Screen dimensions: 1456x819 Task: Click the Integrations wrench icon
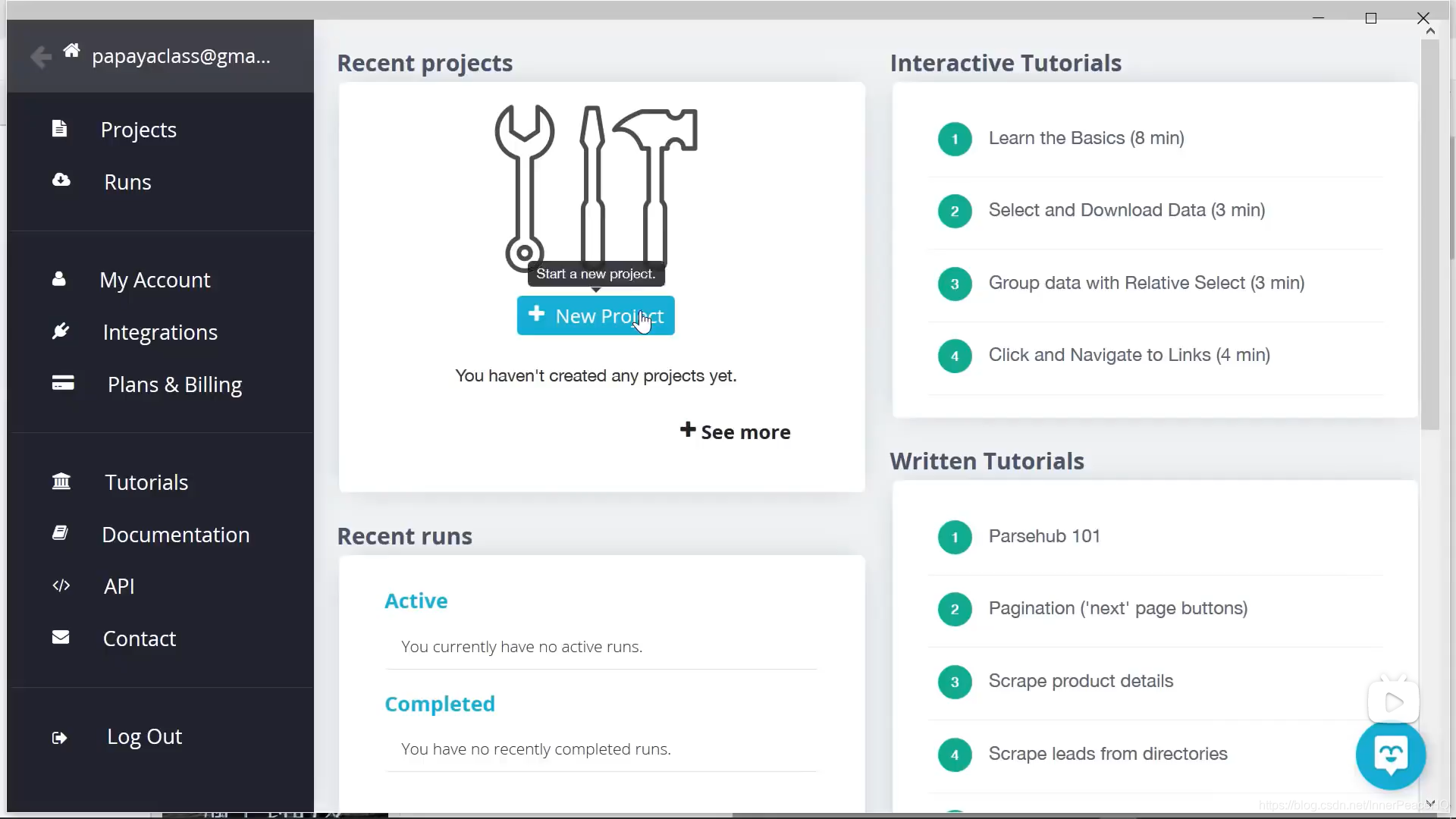(61, 331)
